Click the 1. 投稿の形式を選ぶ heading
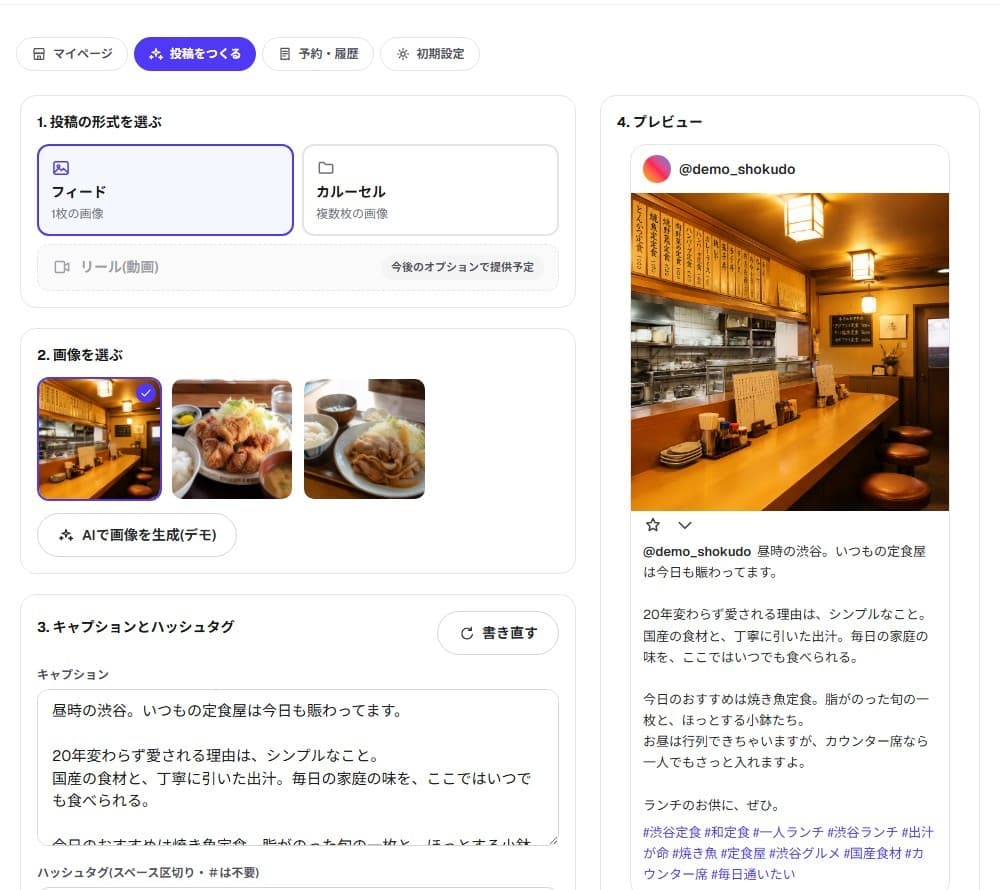 click(99, 122)
